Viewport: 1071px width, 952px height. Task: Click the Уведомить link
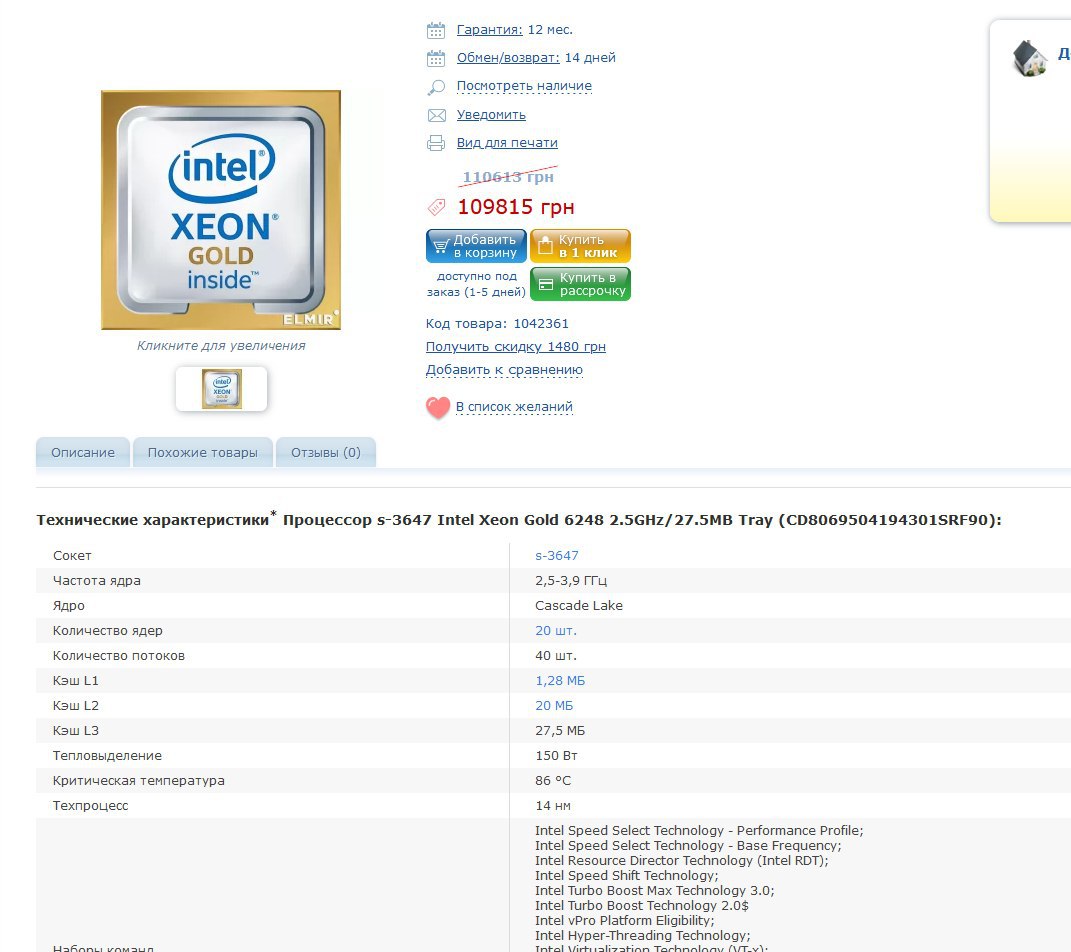coord(491,115)
